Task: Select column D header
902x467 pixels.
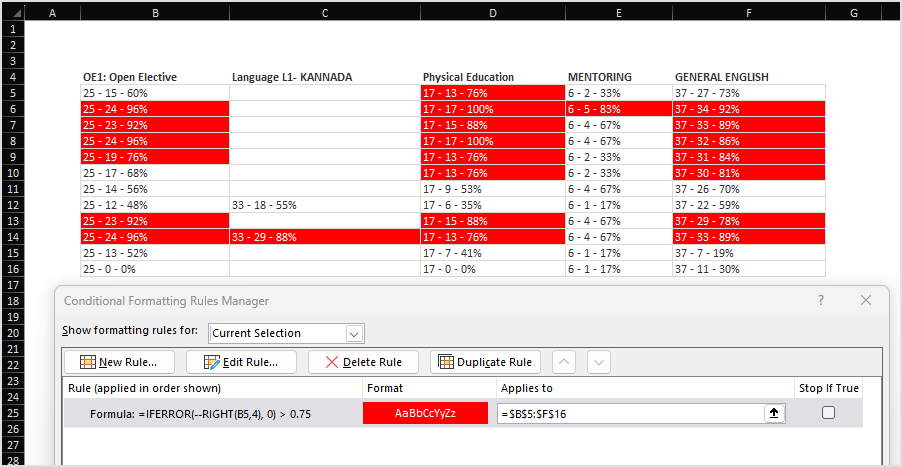Action: (493, 13)
